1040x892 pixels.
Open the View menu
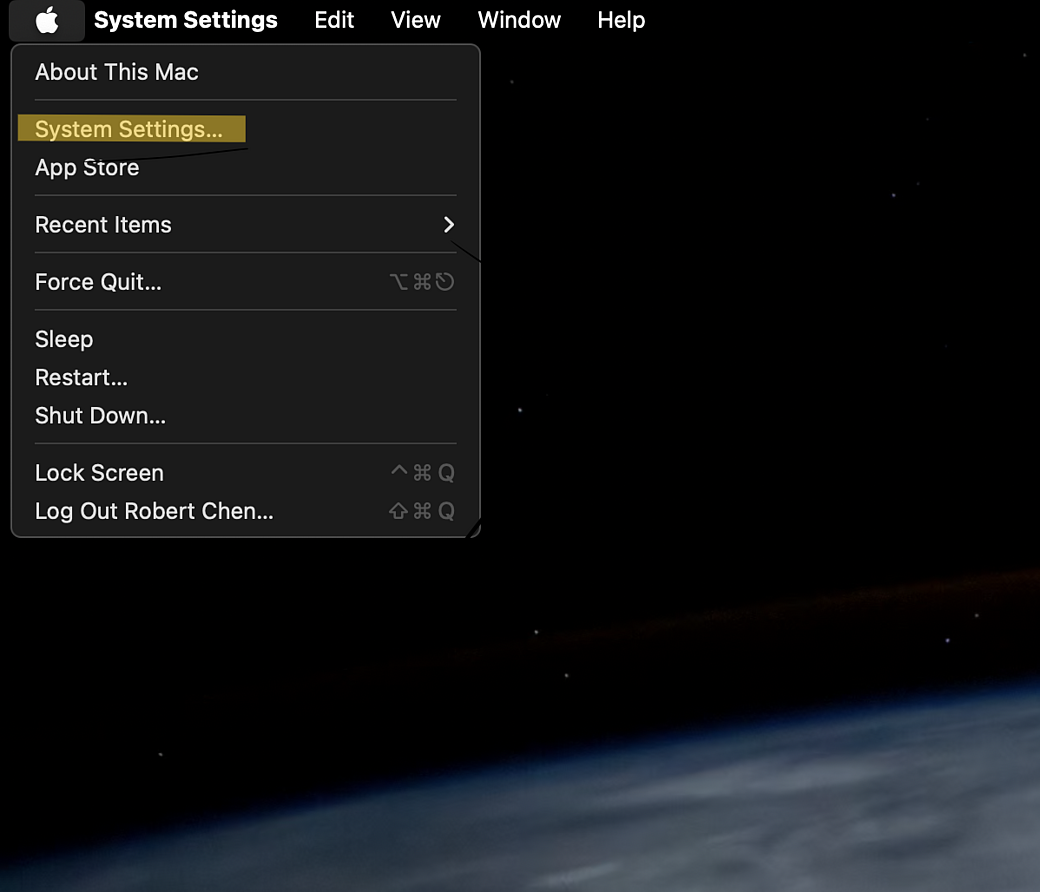(415, 20)
